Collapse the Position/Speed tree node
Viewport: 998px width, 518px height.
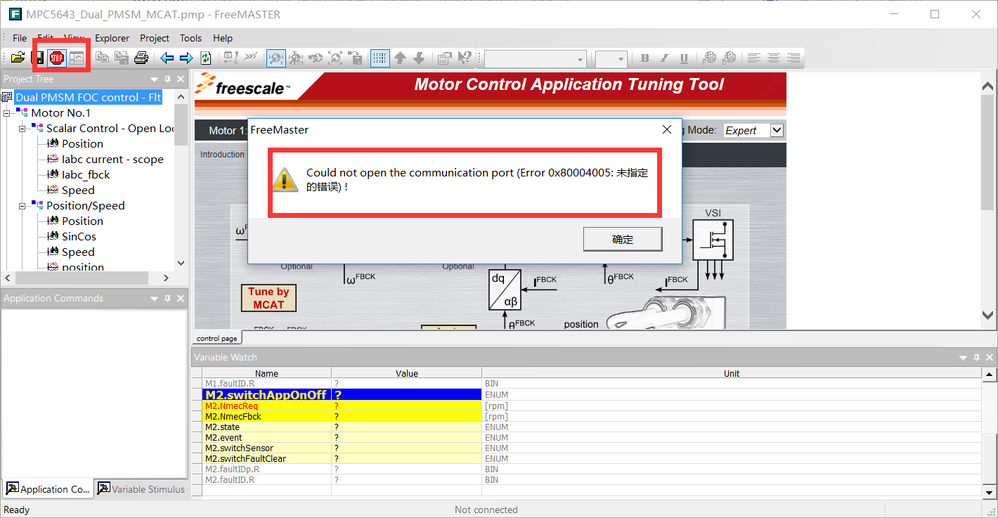click(x=22, y=206)
